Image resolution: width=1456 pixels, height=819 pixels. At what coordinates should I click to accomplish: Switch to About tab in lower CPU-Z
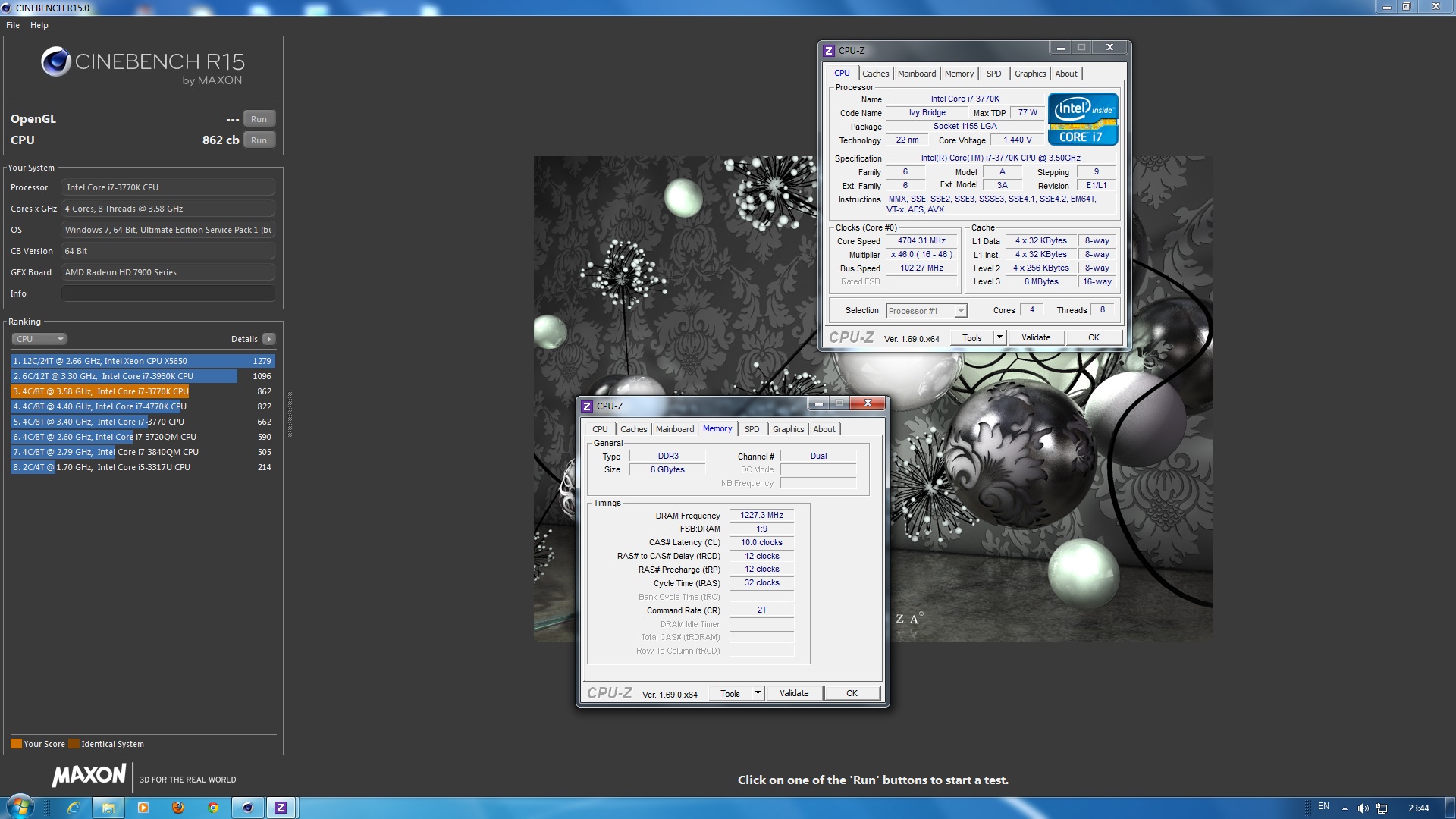coord(824,429)
